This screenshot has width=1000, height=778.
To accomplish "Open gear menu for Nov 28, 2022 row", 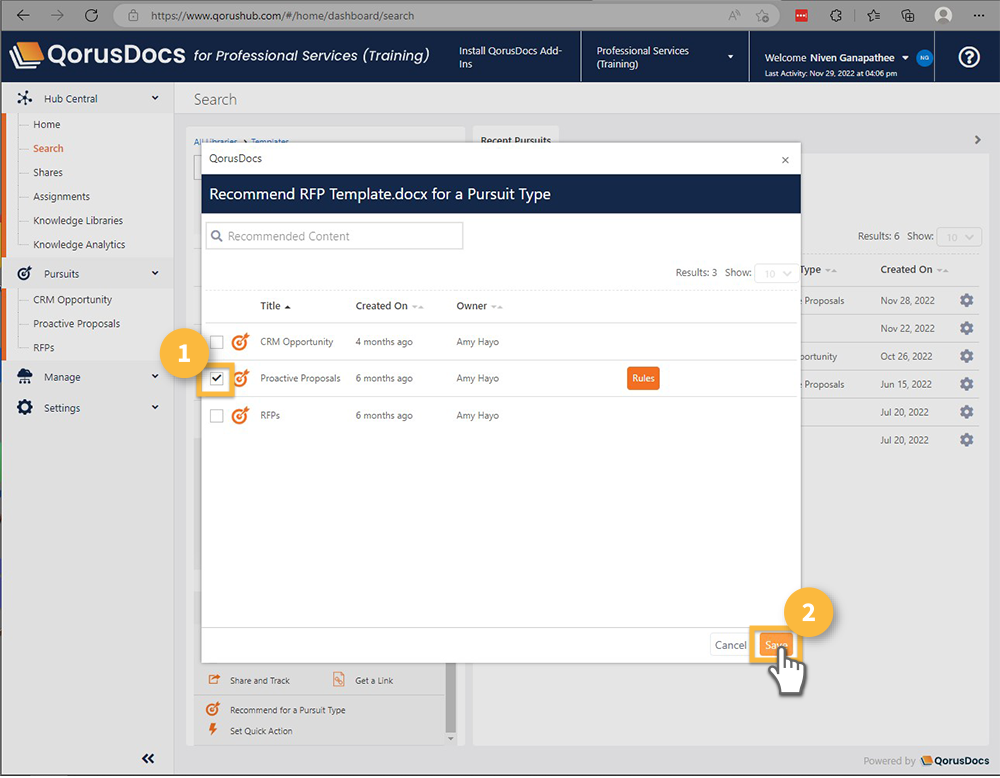I will coord(967,300).
